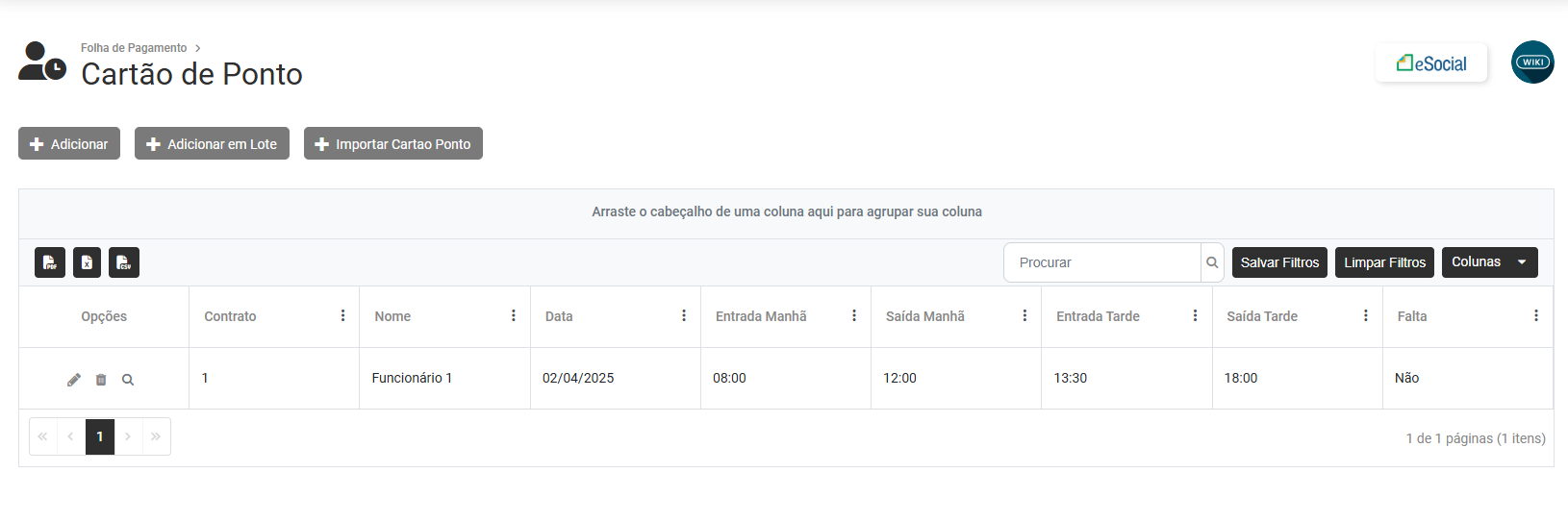Click the Procurar search field
The image size is (1568, 522).
(1101, 262)
